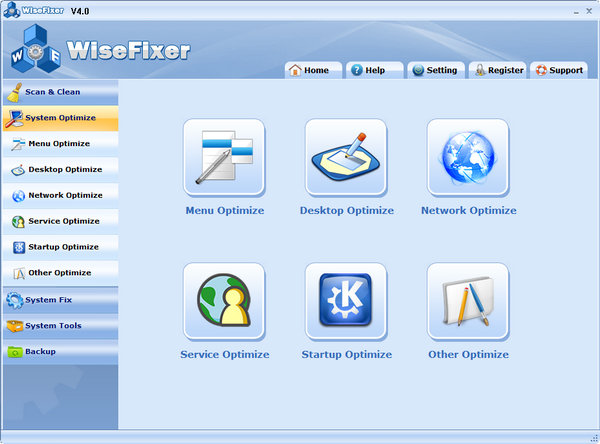600x444 pixels.
Task: Select the Startup Optimize gear icon
Action: coord(346,301)
